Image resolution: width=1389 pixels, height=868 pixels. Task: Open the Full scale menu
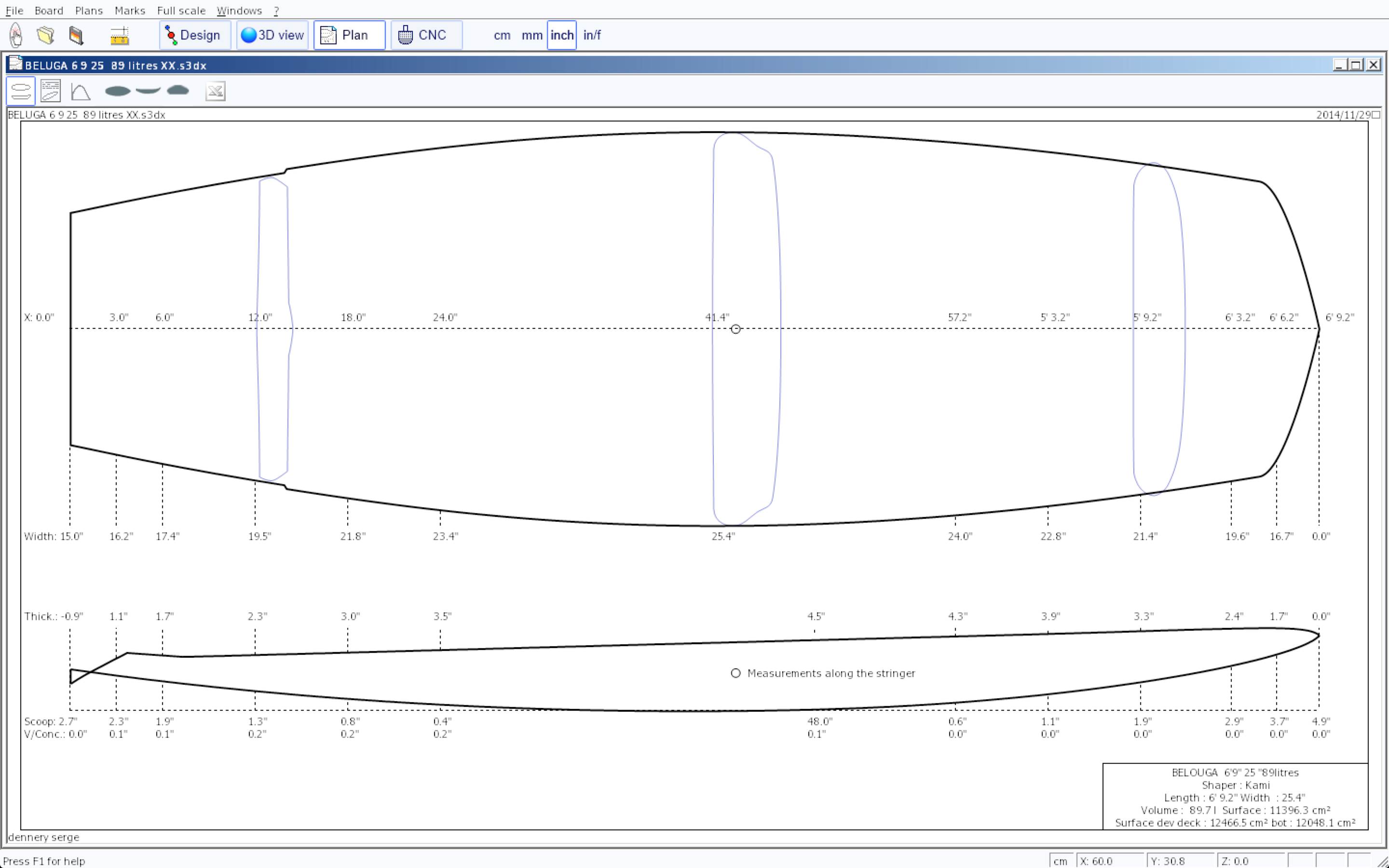pos(181,10)
